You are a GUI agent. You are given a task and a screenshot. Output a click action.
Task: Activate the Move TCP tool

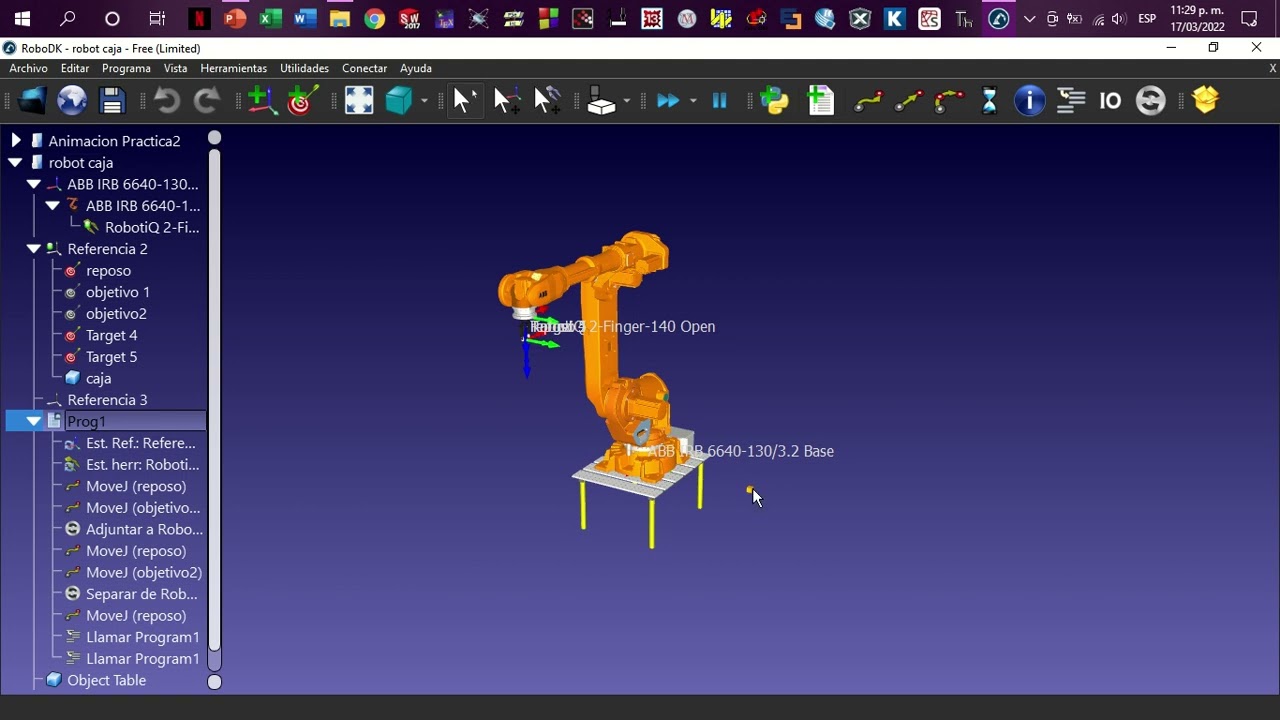(547, 100)
